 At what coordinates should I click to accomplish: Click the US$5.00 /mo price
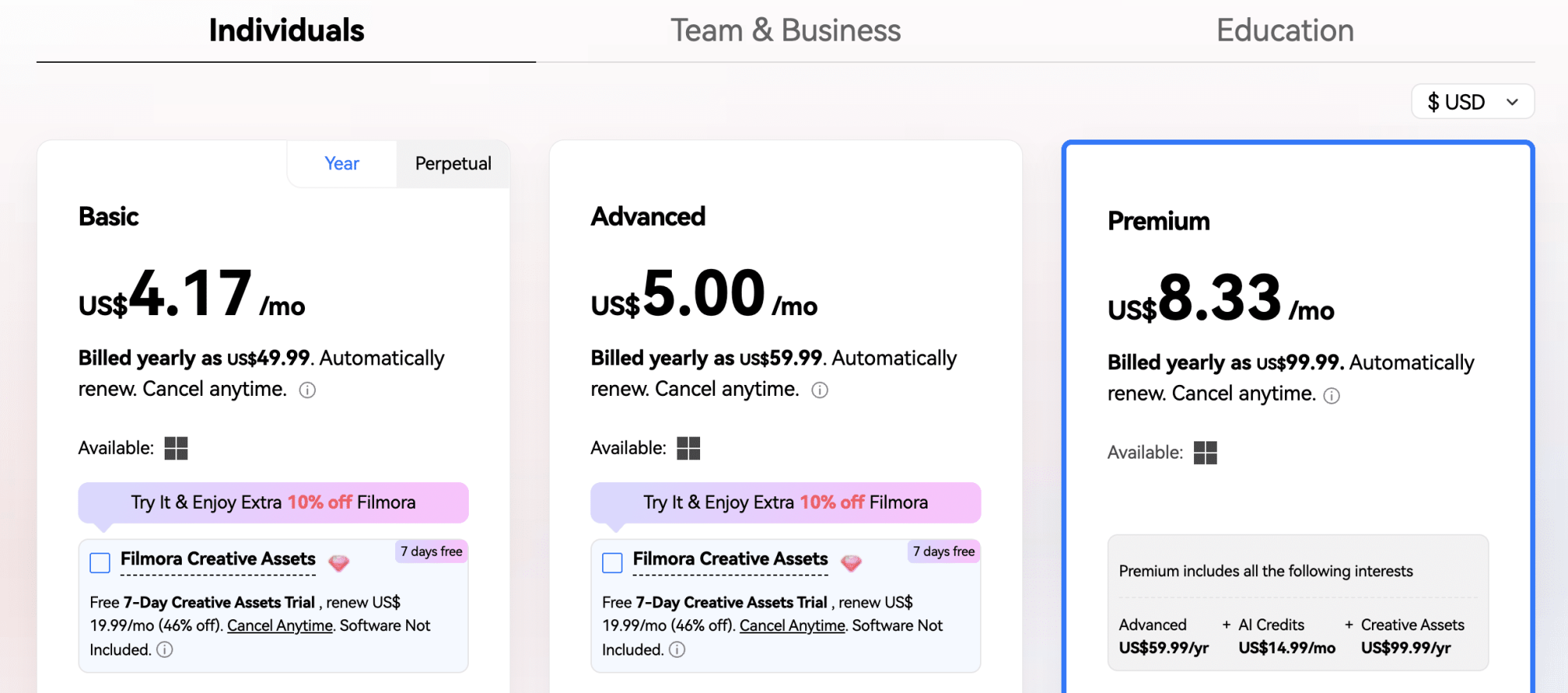click(704, 293)
